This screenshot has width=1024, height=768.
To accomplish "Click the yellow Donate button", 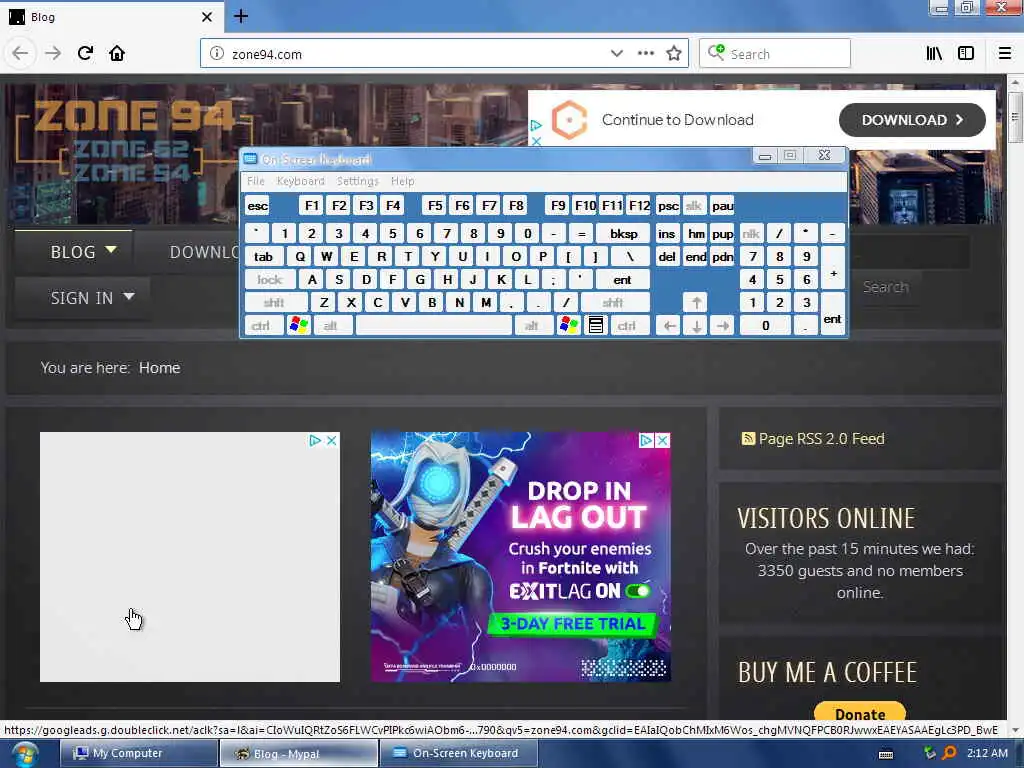I will (859, 712).
